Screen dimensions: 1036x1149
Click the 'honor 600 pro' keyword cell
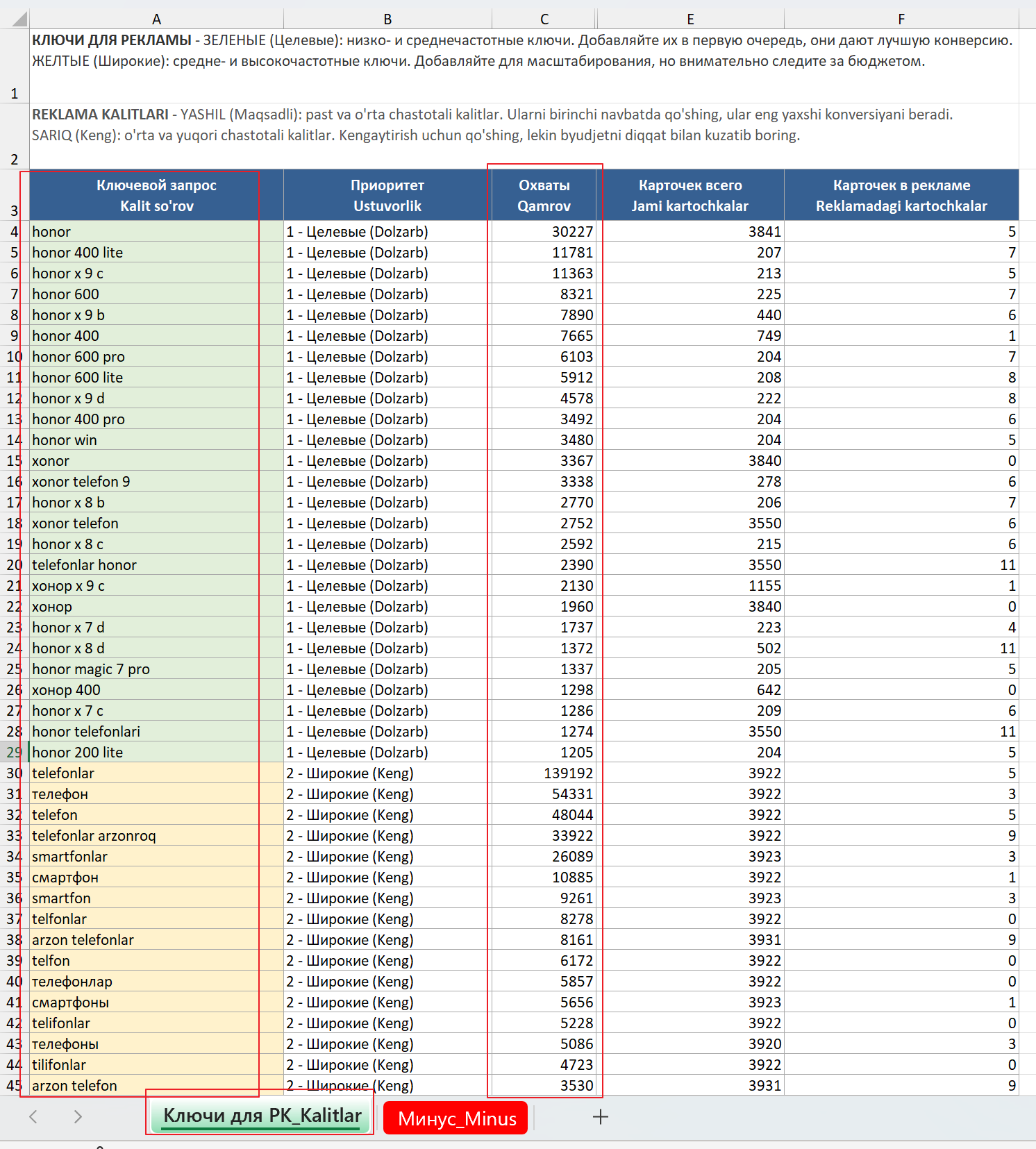[x=156, y=356]
